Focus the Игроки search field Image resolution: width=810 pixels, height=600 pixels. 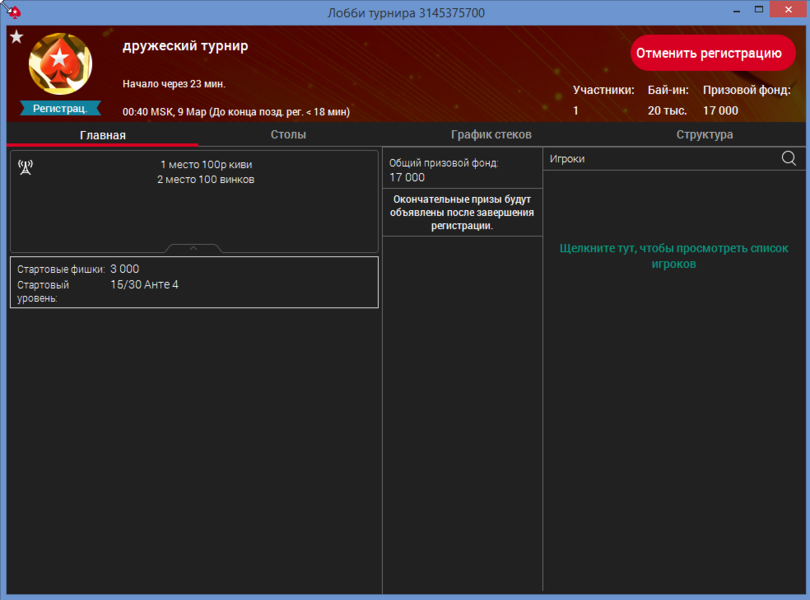(660, 158)
